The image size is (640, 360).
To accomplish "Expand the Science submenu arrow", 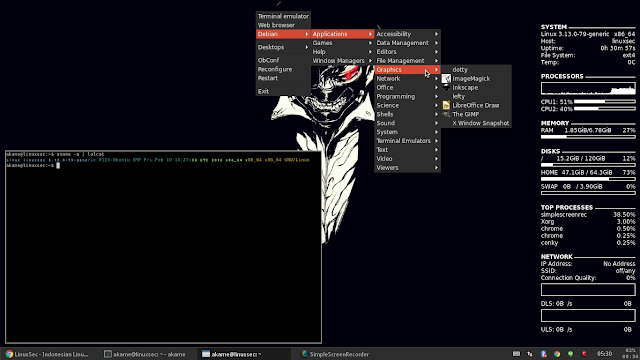I will coord(436,105).
